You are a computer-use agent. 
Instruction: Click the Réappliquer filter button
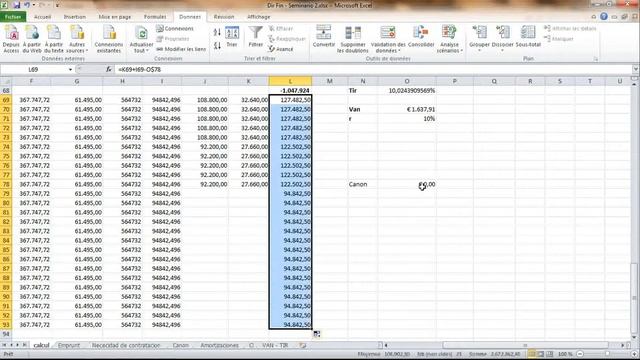pos(287,39)
